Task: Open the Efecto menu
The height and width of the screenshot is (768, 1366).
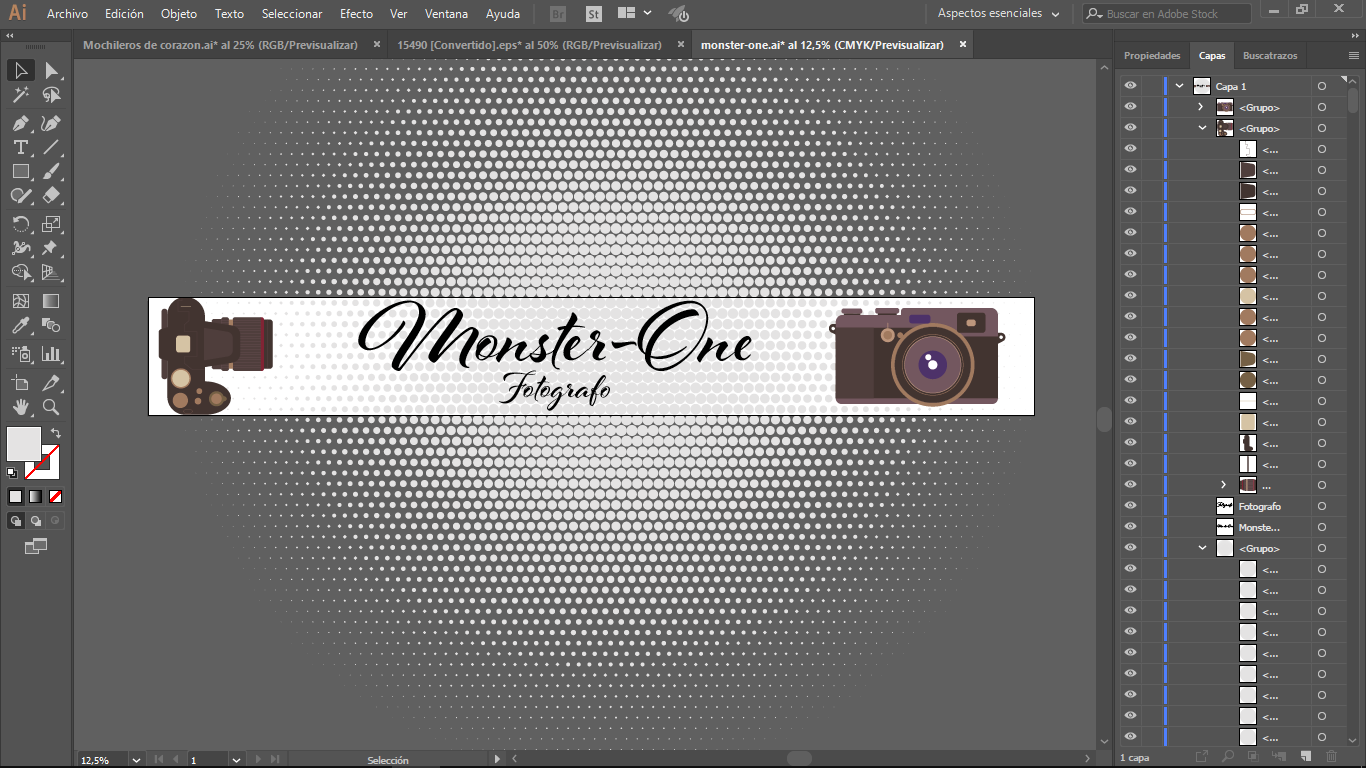Action: pyautogui.click(x=356, y=14)
